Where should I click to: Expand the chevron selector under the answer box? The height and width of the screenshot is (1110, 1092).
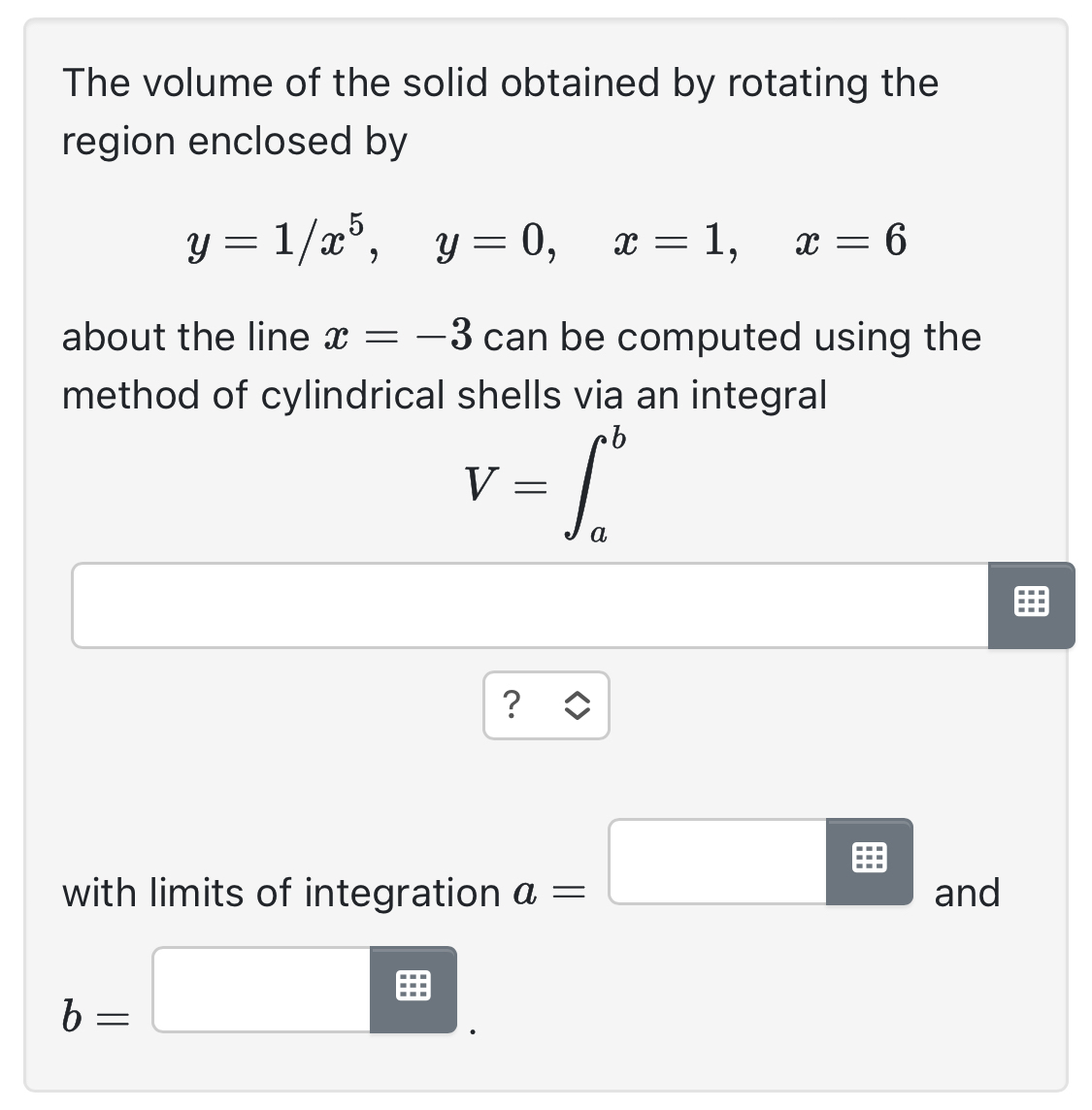pos(578,706)
